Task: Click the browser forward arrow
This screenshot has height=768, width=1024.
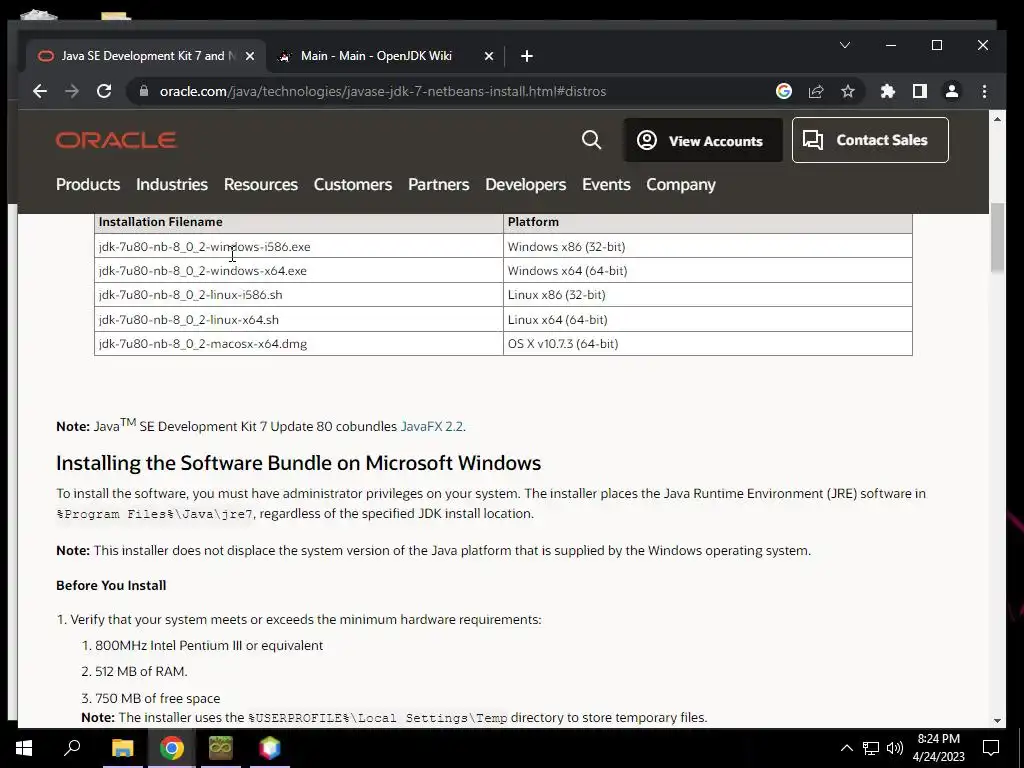Action: click(72, 91)
